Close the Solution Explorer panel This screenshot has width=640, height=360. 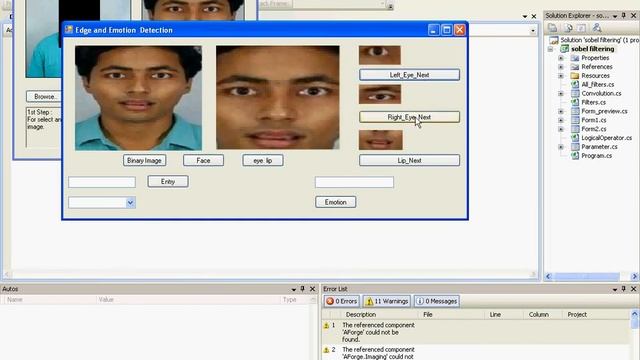pyautogui.click(x=633, y=16)
